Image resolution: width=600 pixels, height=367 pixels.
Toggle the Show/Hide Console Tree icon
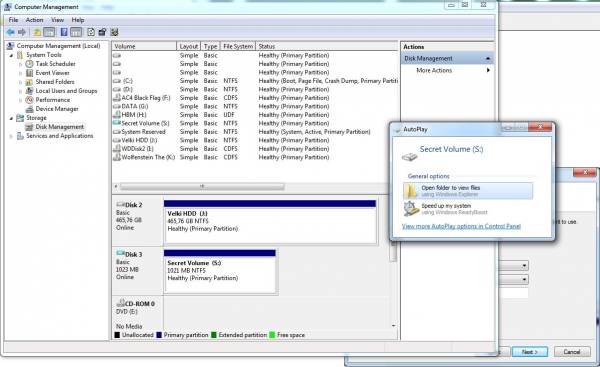click(49, 32)
